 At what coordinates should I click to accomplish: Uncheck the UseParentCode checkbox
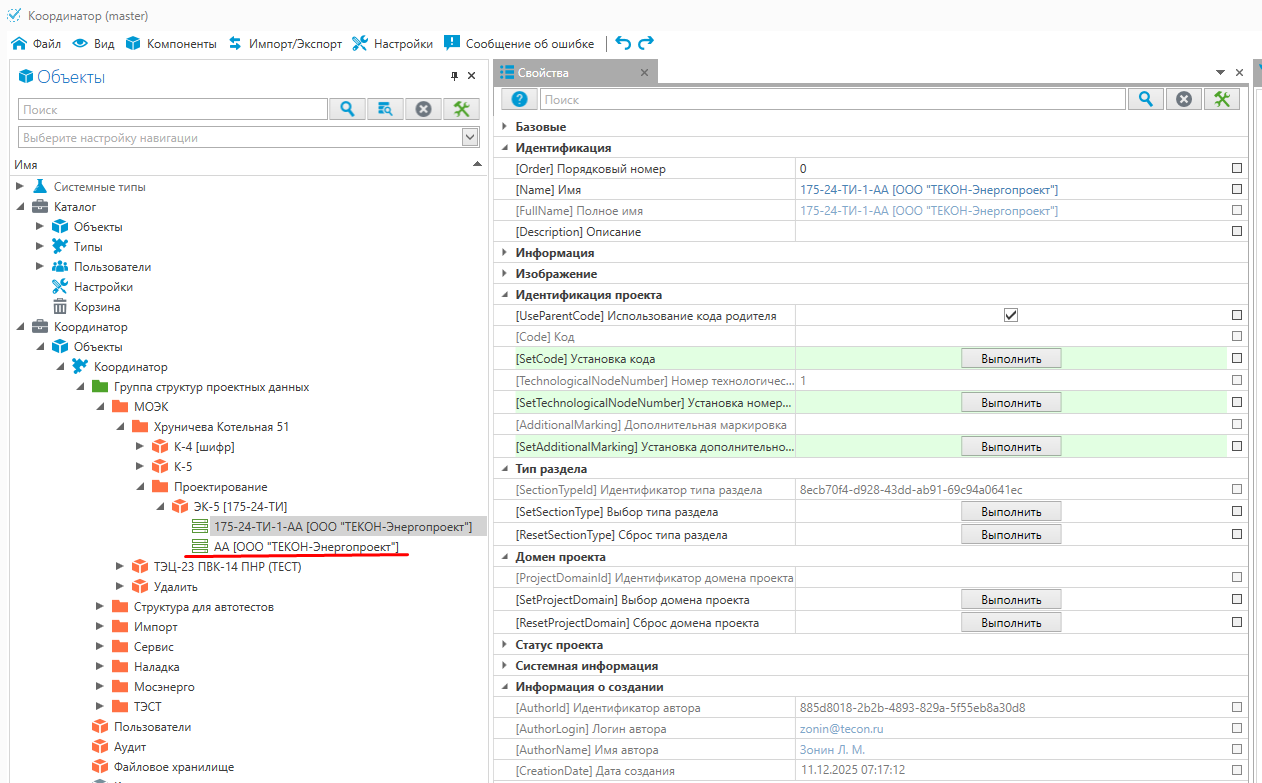1010,315
